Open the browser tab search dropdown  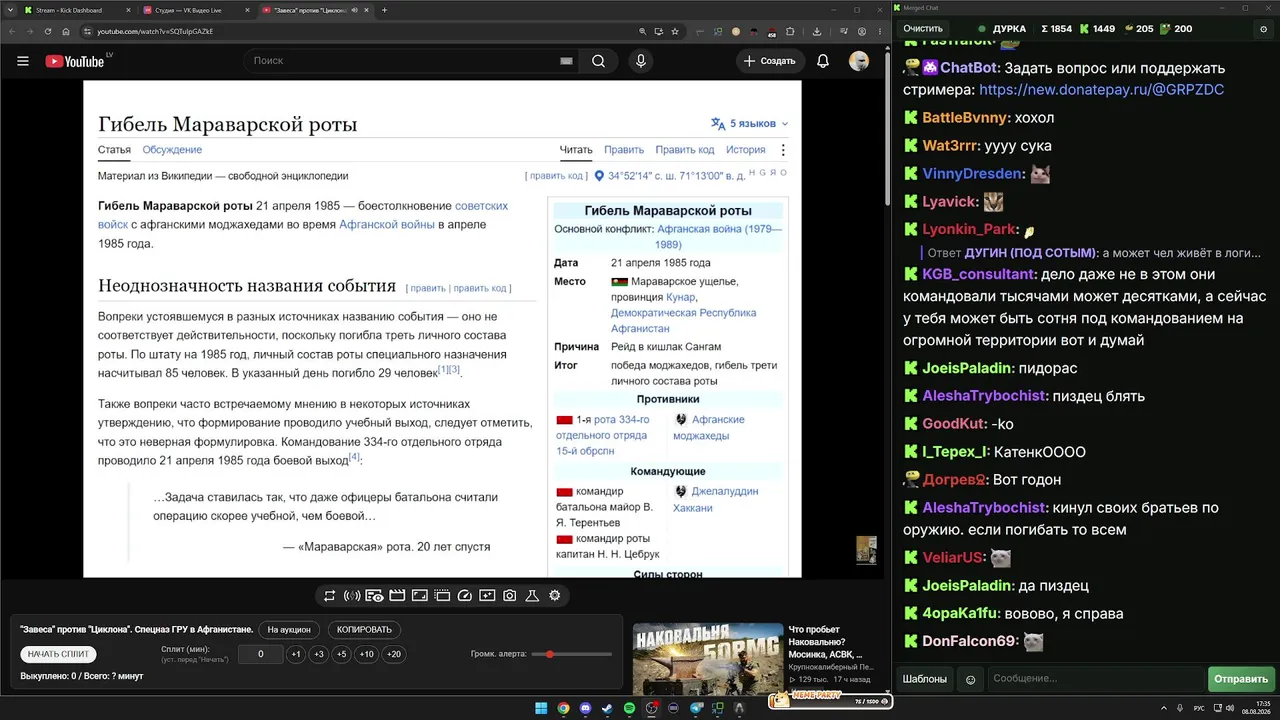coord(10,10)
